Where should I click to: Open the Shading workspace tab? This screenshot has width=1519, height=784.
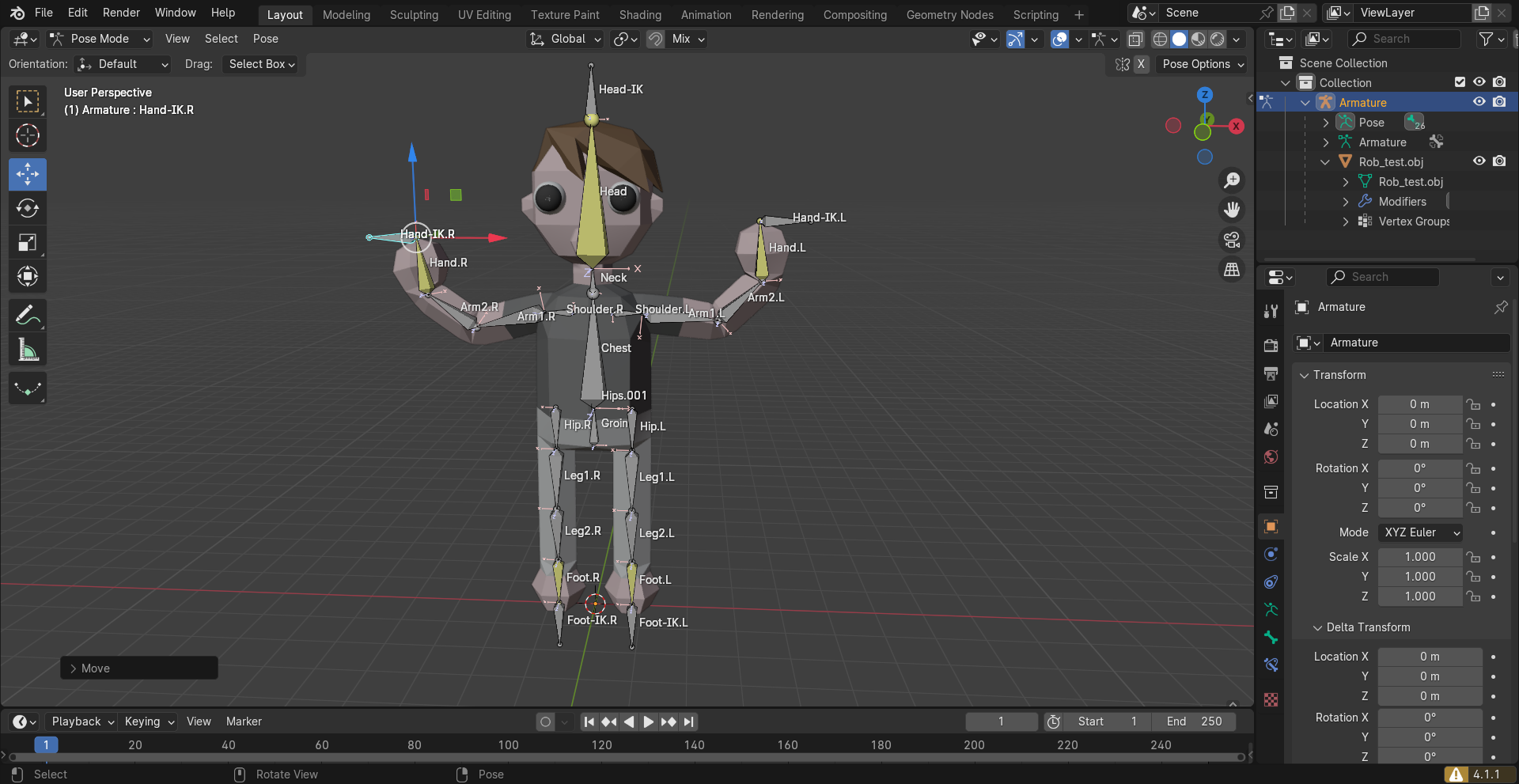[640, 14]
